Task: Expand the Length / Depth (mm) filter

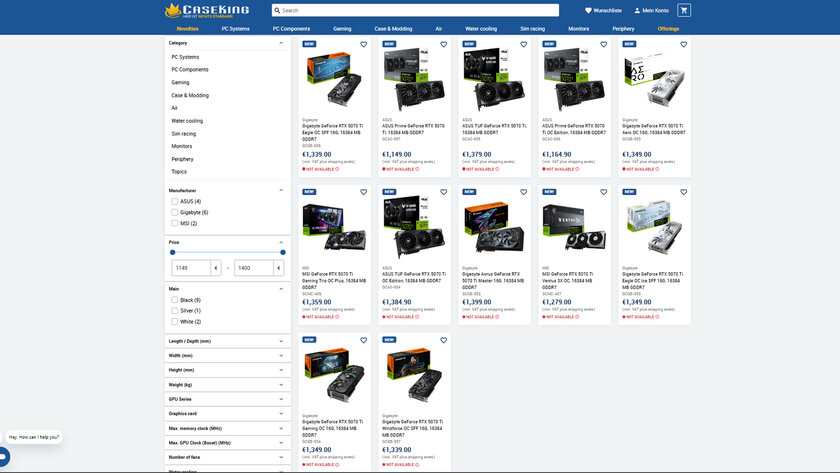Action: [x=227, y=341]
